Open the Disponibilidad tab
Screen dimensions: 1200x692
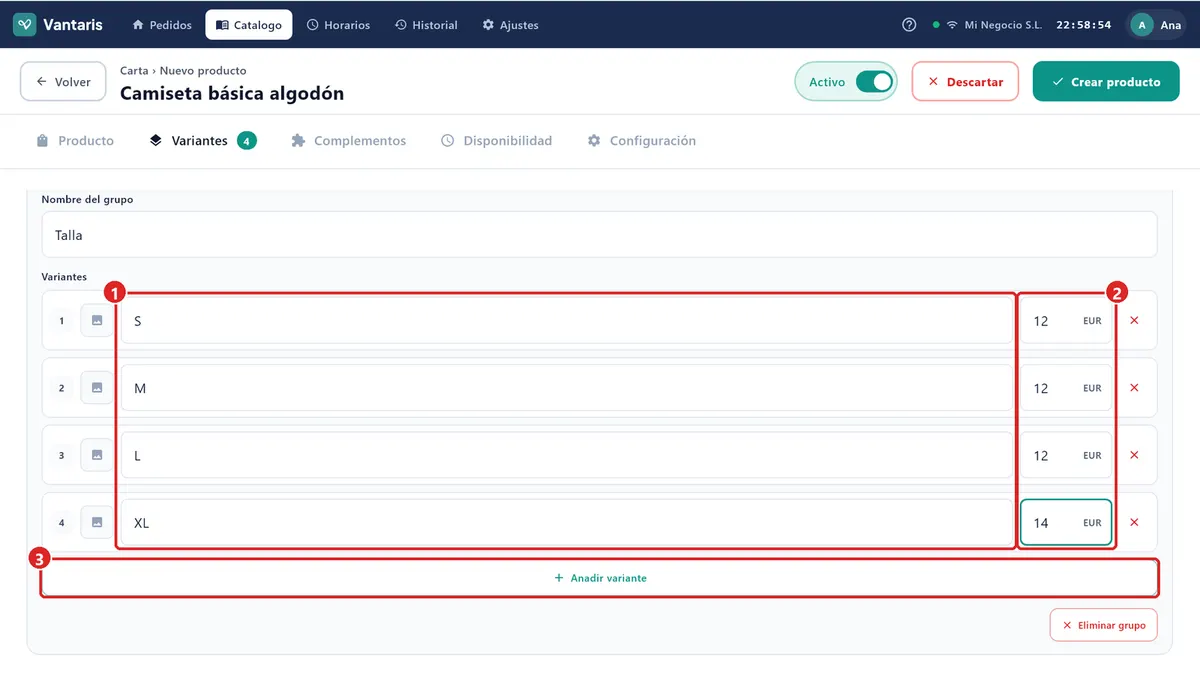tap(496, 141)
